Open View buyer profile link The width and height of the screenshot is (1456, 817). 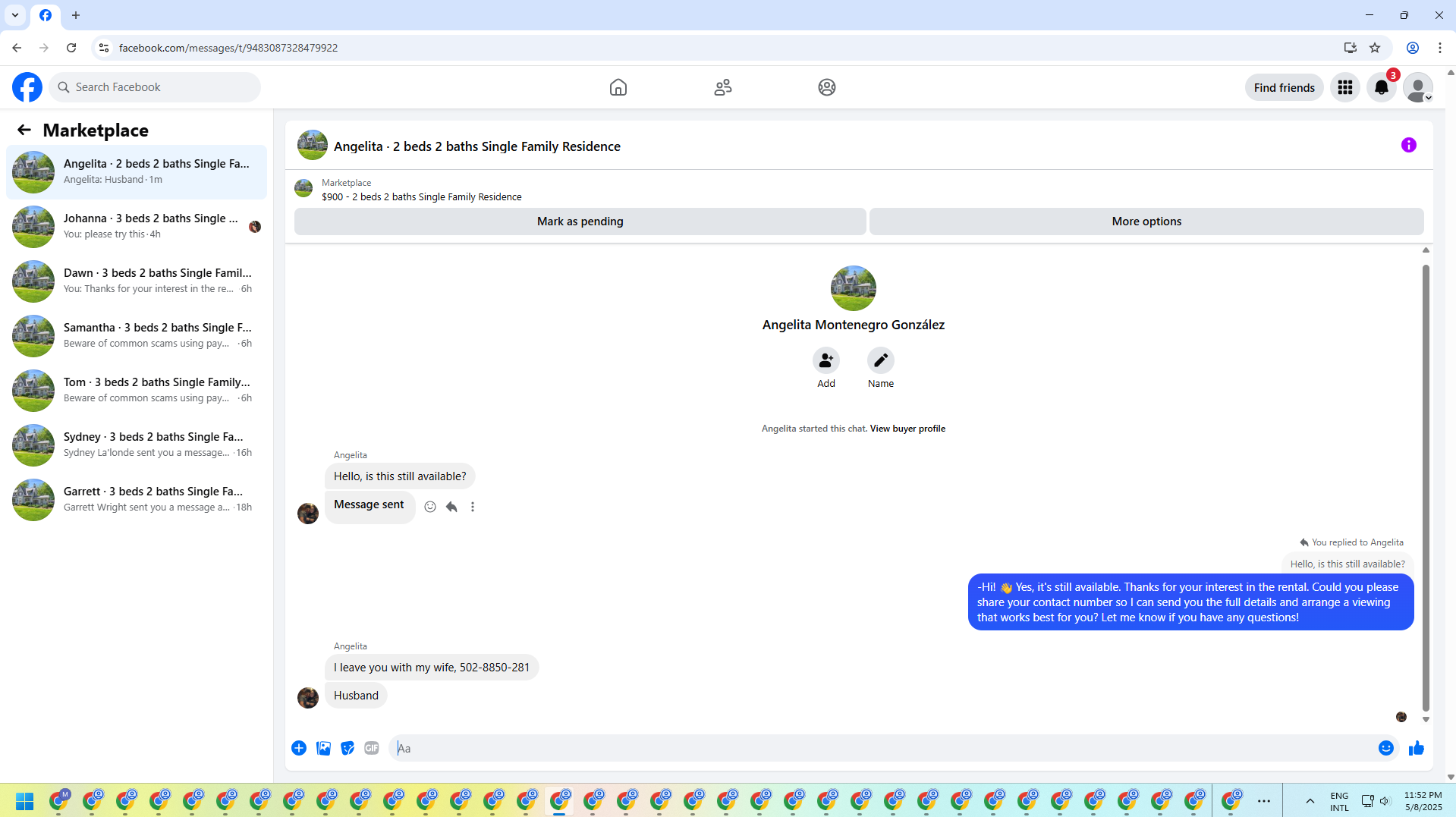point(907,429)
